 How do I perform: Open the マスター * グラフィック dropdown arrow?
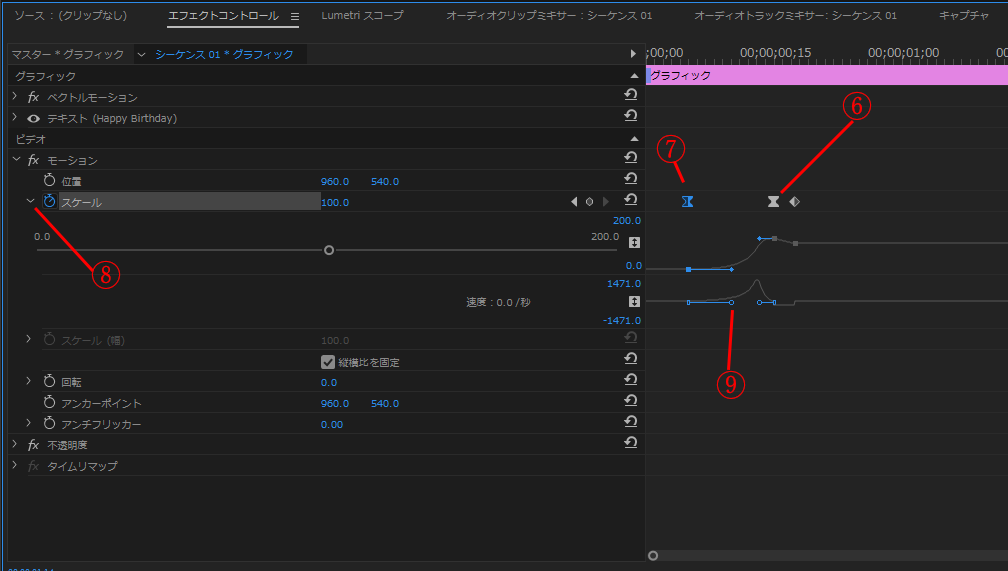141,55
